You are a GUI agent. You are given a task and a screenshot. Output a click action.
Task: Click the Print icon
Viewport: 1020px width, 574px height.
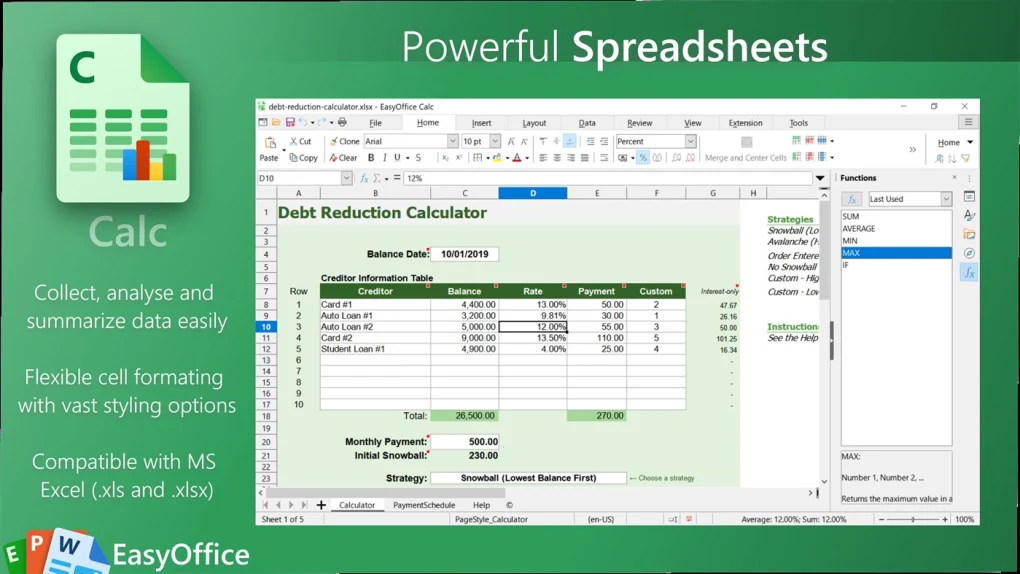click(342, 123)
